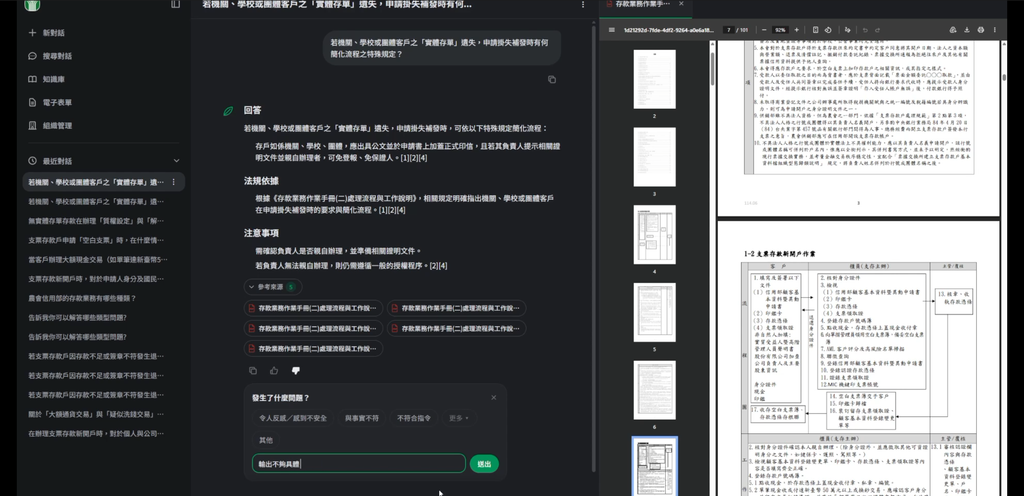Click PDF save-to-drive icon
1024x496 pixels.
[x=953, y=30]
